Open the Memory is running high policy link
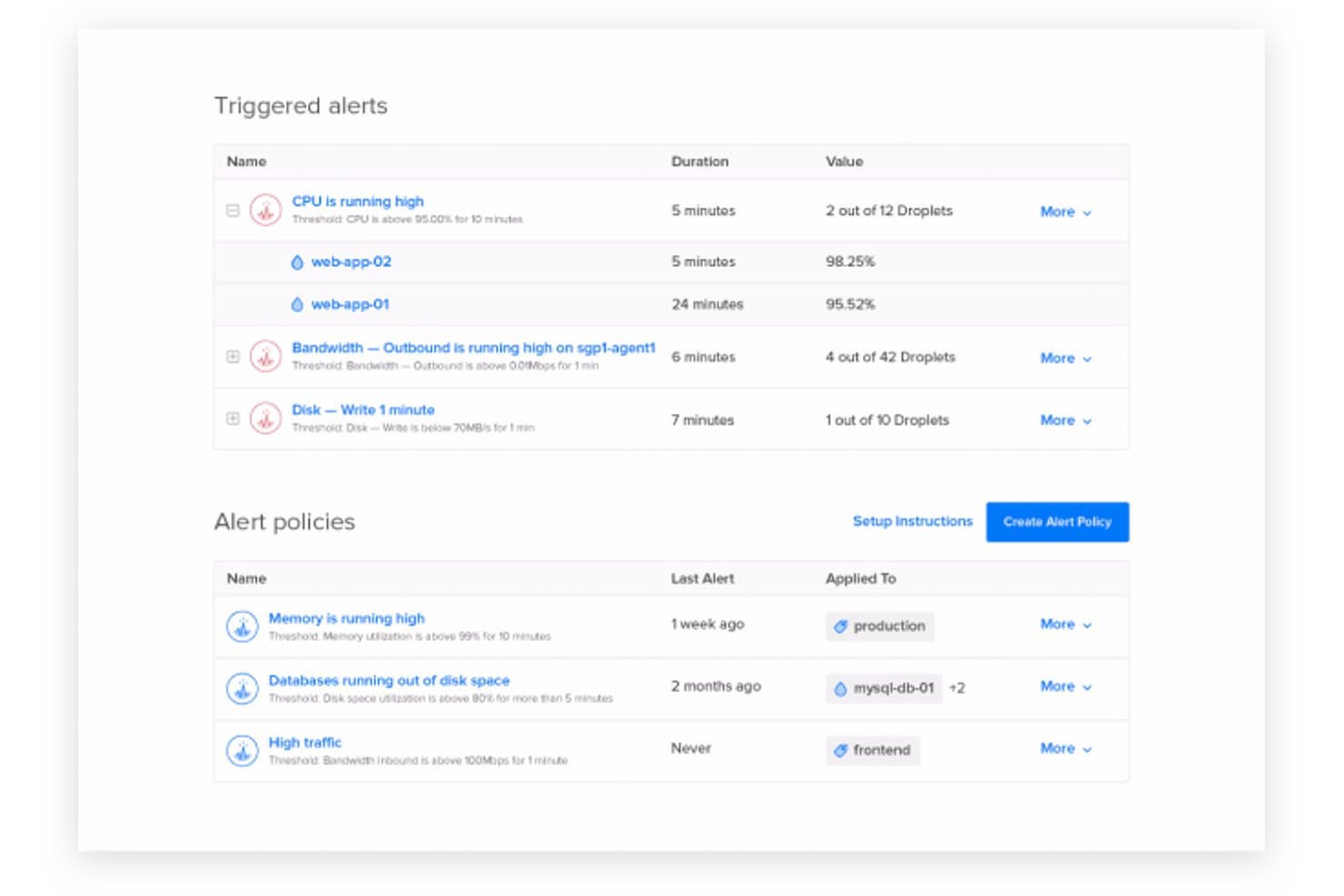The image size is (1344, 896). click(346, 618)
